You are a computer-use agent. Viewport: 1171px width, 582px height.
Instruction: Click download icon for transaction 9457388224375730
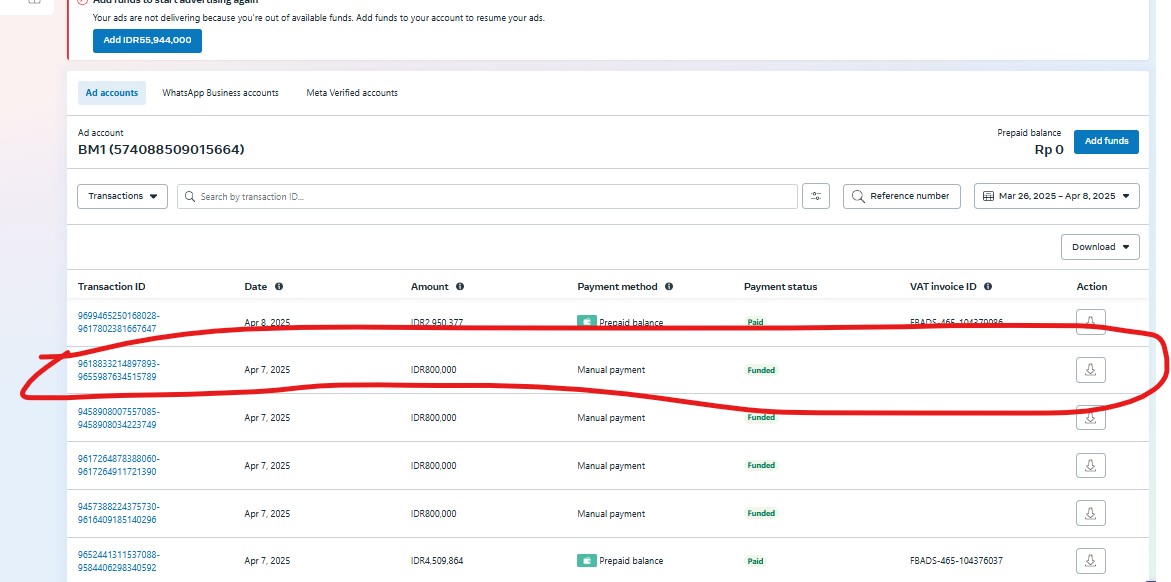click(x=1091, y=513)
